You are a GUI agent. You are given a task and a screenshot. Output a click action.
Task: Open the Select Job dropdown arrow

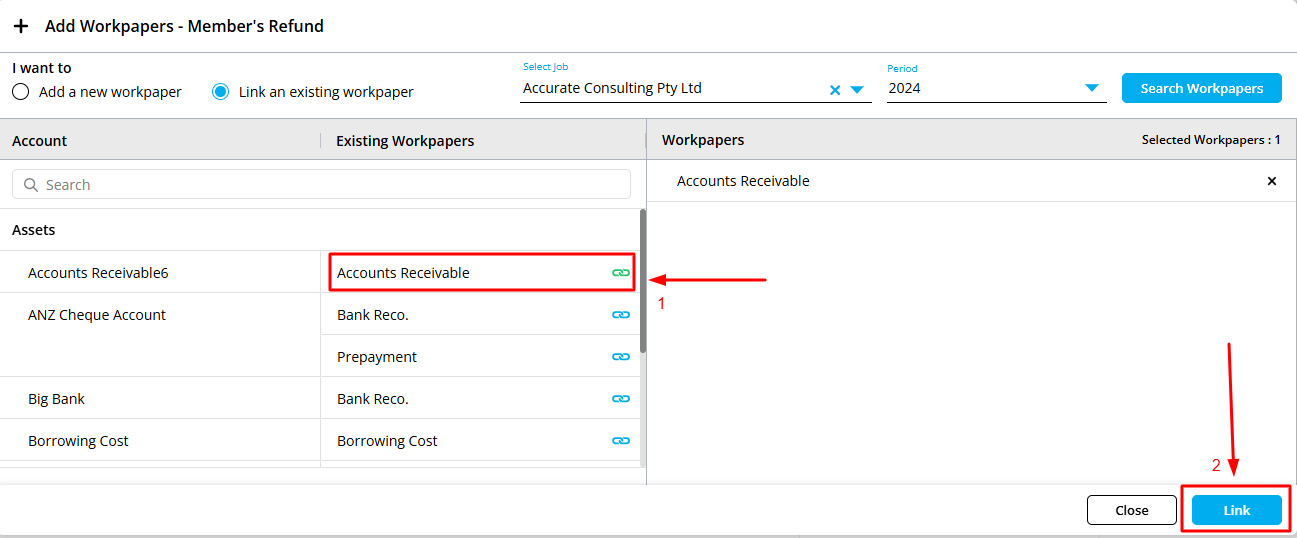pos(857,90)
